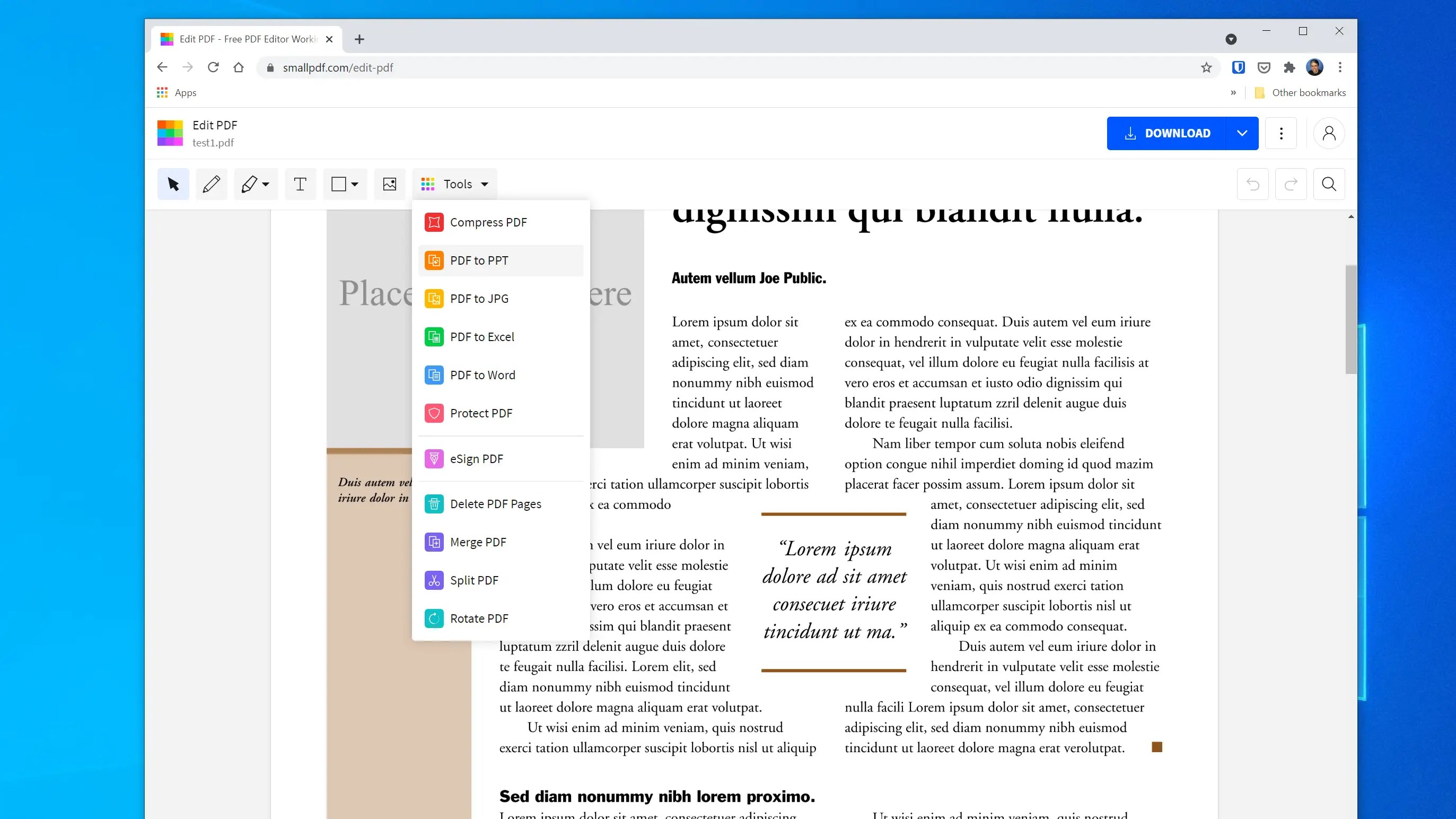Open the search magnifier tool
This screenshot has width=1456, height=819.
[1329, 184]
